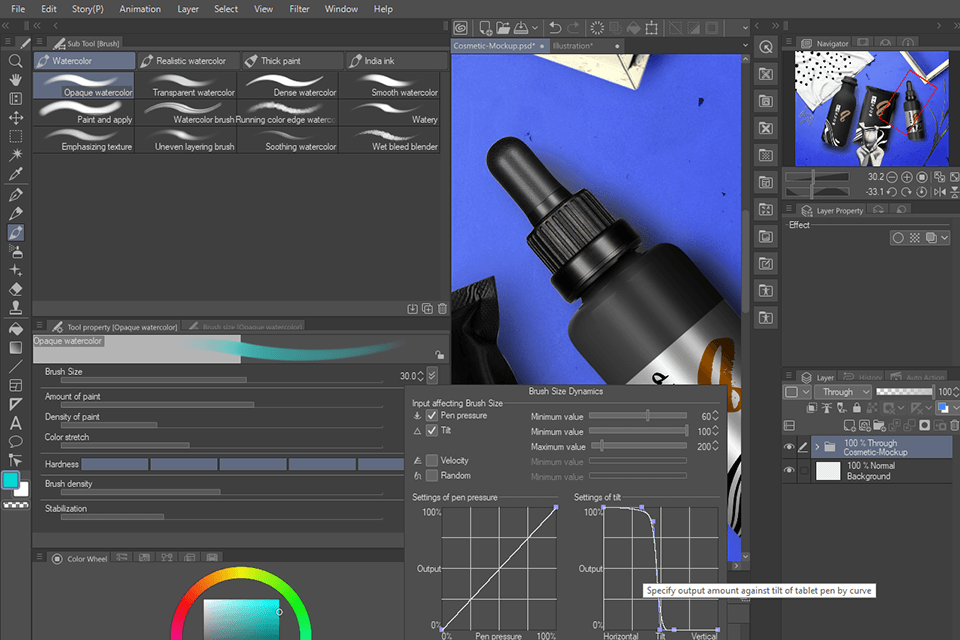Select the Gradient tool
This screenshot has height=640, width=960.
click(15, 348)
